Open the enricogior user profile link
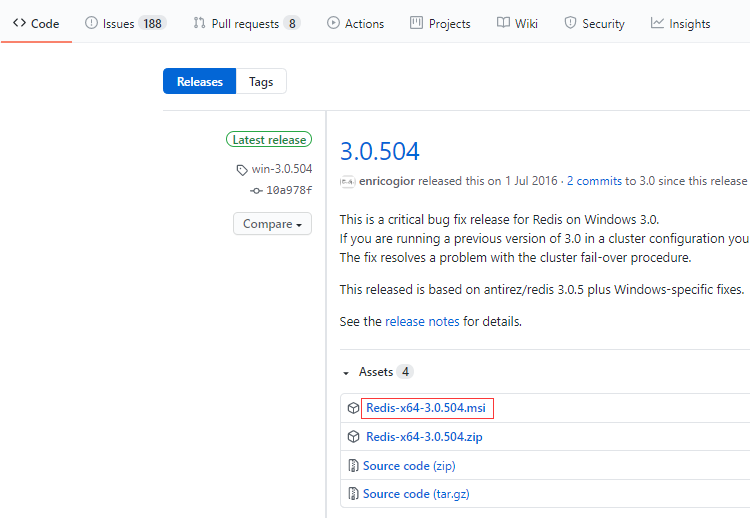The width and height of the screenshot is (750, 518). 387,181
